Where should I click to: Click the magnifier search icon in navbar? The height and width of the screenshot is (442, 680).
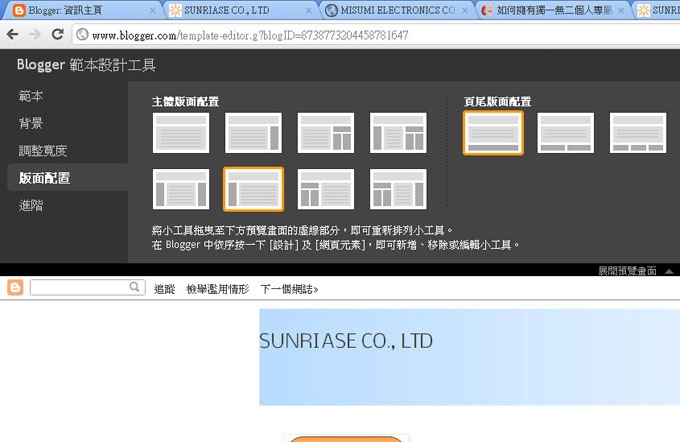point(134,287)
